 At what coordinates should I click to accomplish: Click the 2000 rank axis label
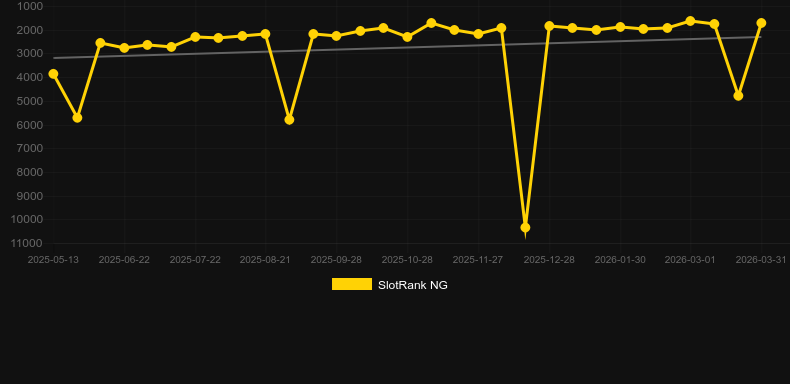(30, 30)
